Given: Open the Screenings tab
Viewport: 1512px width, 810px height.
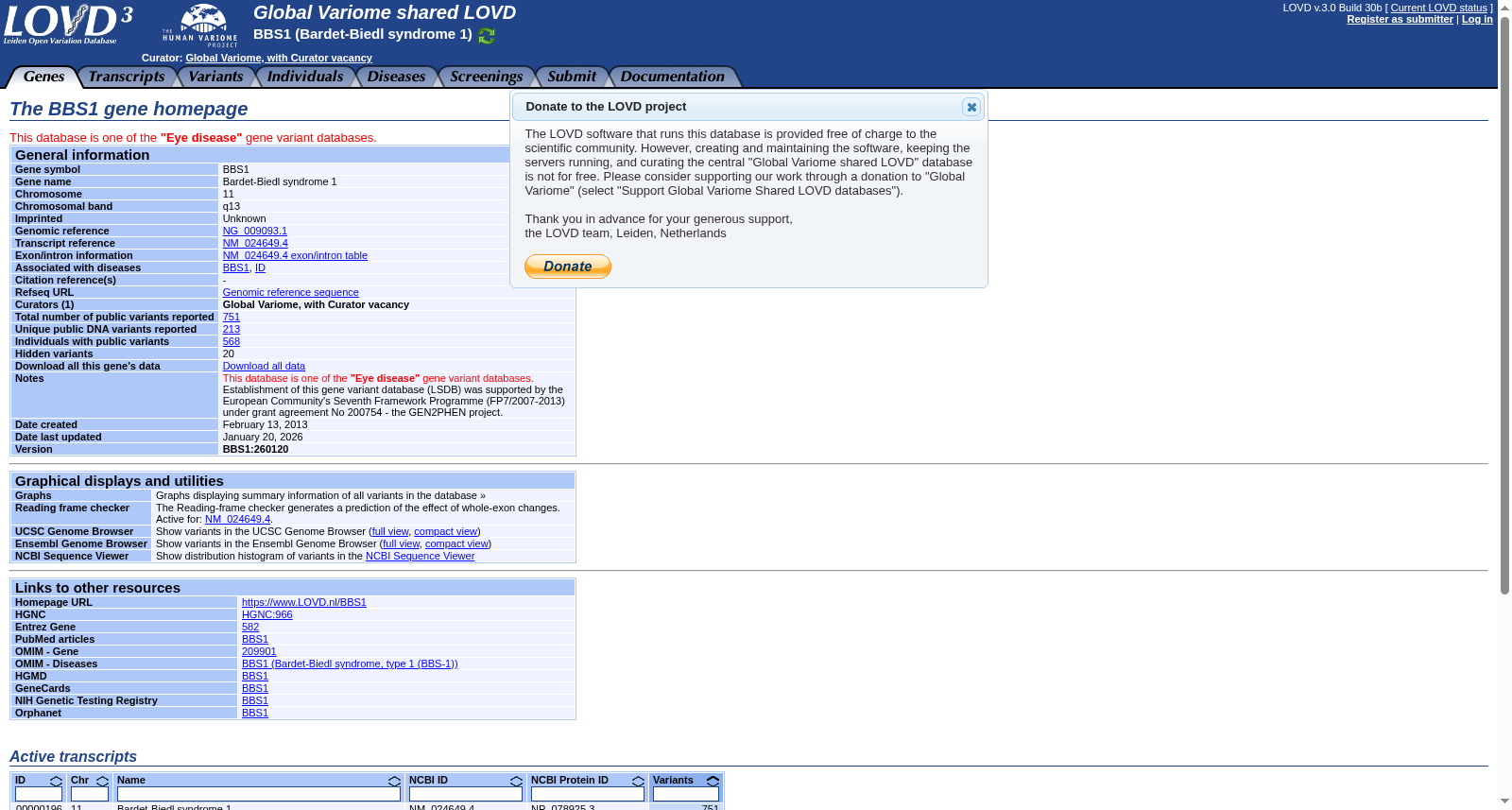Looking at the screenshot, I should pos(487,77).
